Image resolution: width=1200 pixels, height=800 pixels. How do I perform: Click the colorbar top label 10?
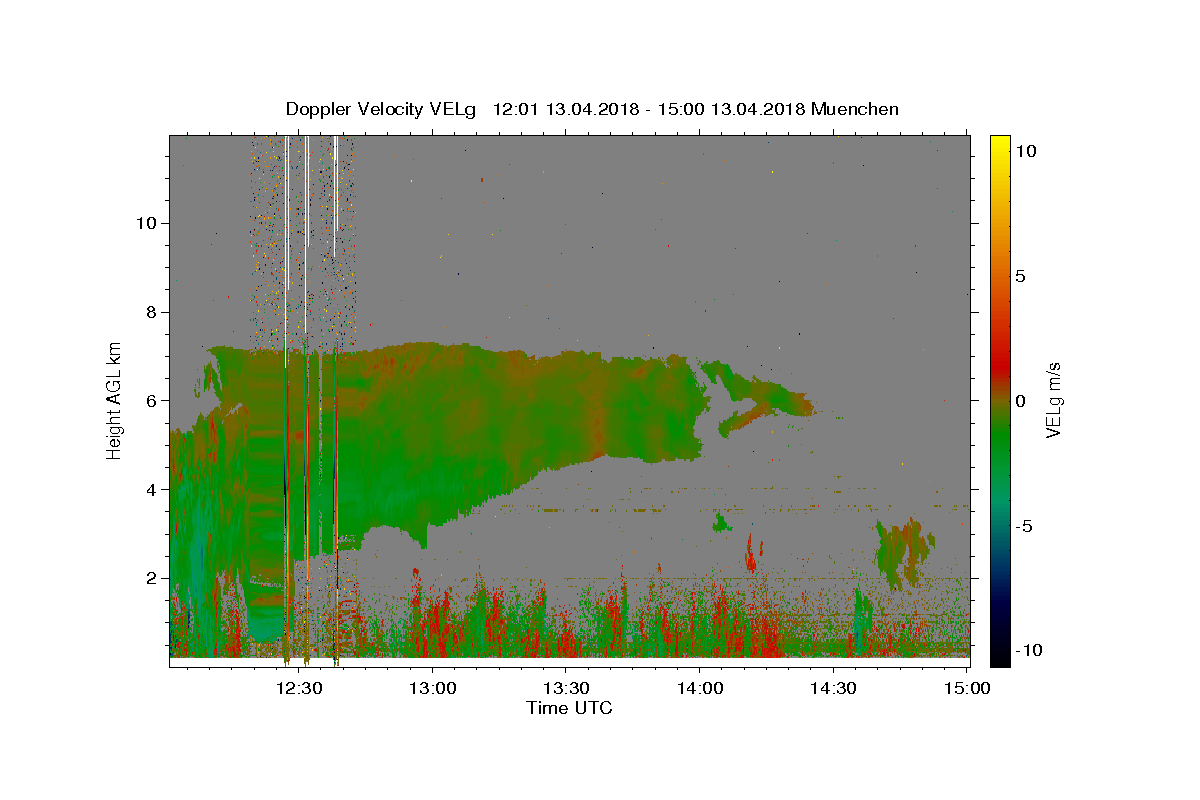click(1025, 151)
